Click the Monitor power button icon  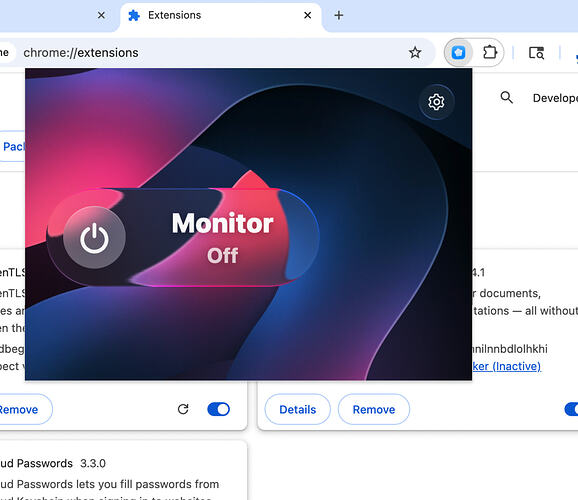(x=94, y=238)
